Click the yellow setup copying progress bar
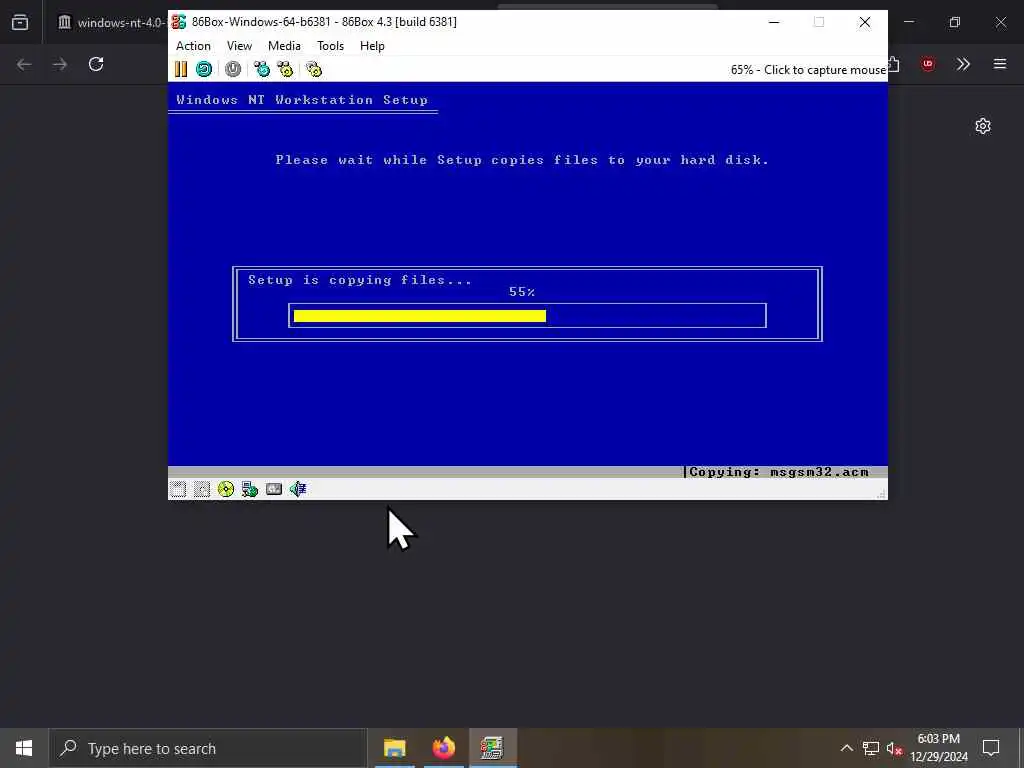This screenshot has width=1024, height=768. click(420, 316)
